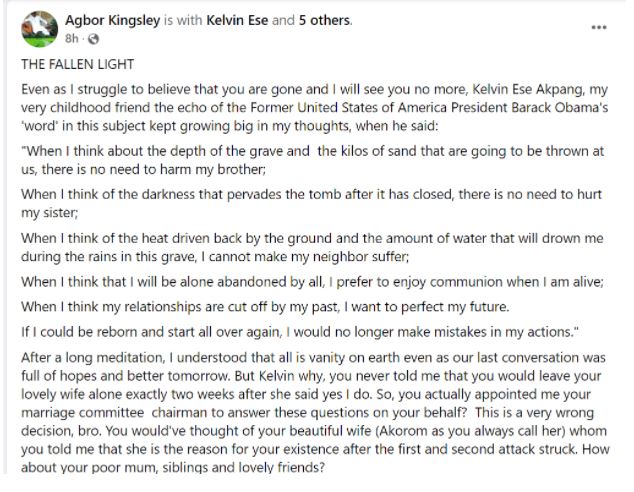The width and height of the screenshot is (634, 492).
Task: Click the 'THE FALLEN LIGHT' heading
Action: [x=70, y=62]
